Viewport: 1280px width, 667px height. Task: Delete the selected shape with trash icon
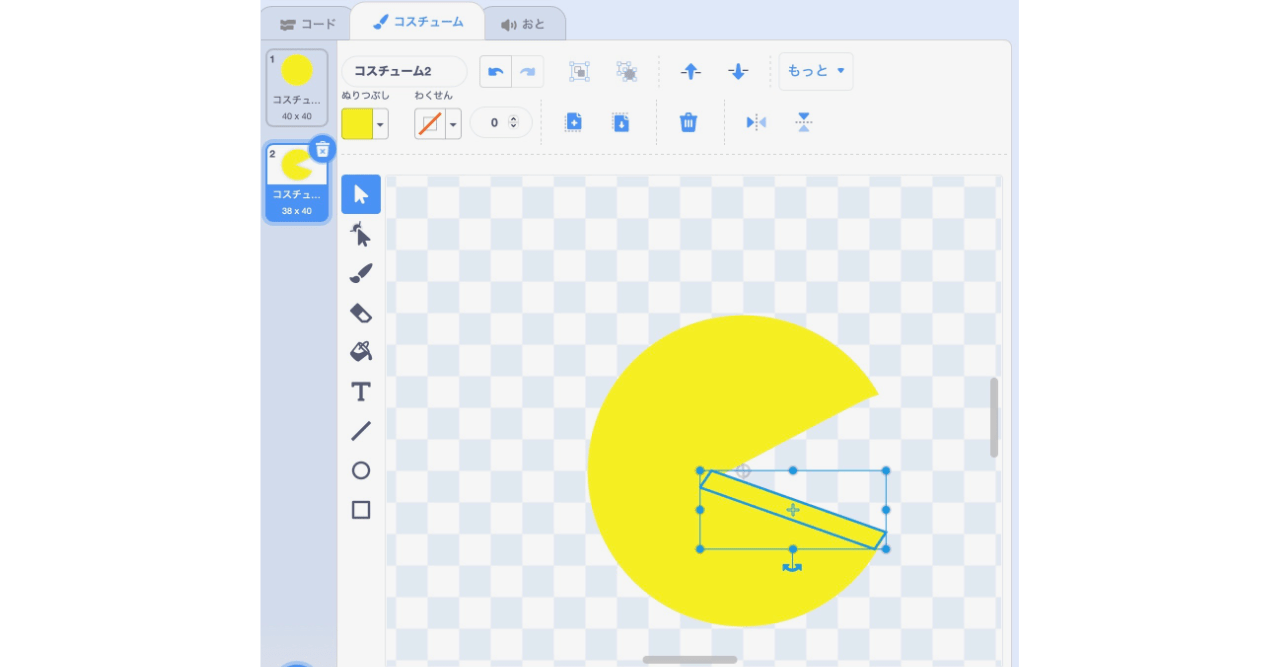click(688, 123)
